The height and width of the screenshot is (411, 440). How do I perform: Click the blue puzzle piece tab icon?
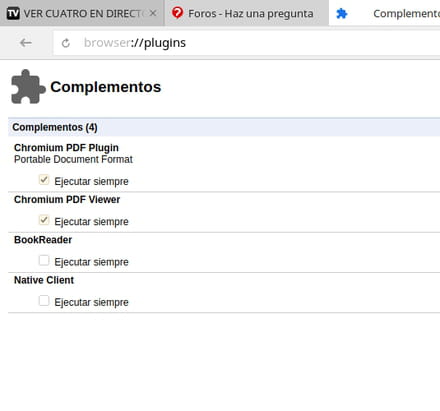tap(342, 14)
